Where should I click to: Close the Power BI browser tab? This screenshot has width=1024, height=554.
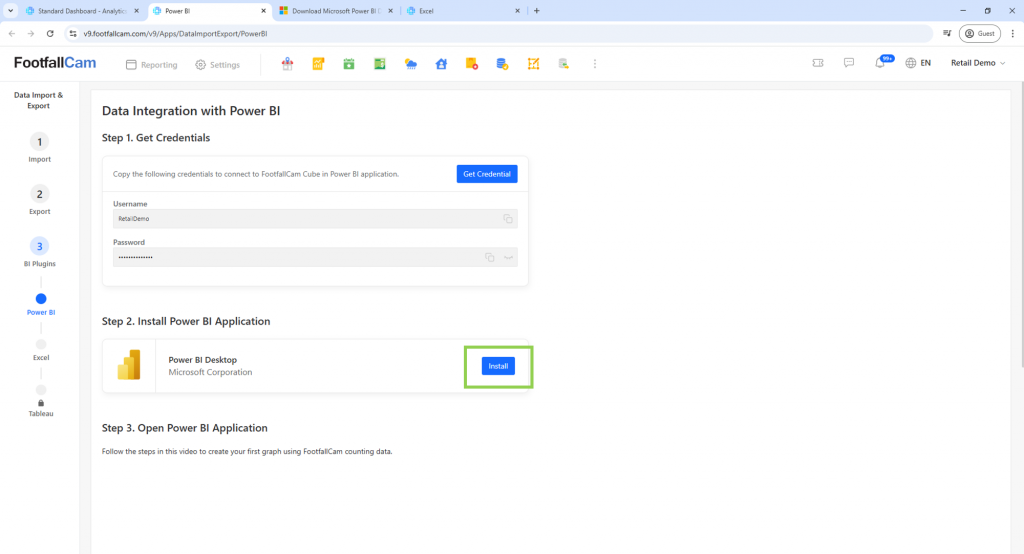point(264,11)
